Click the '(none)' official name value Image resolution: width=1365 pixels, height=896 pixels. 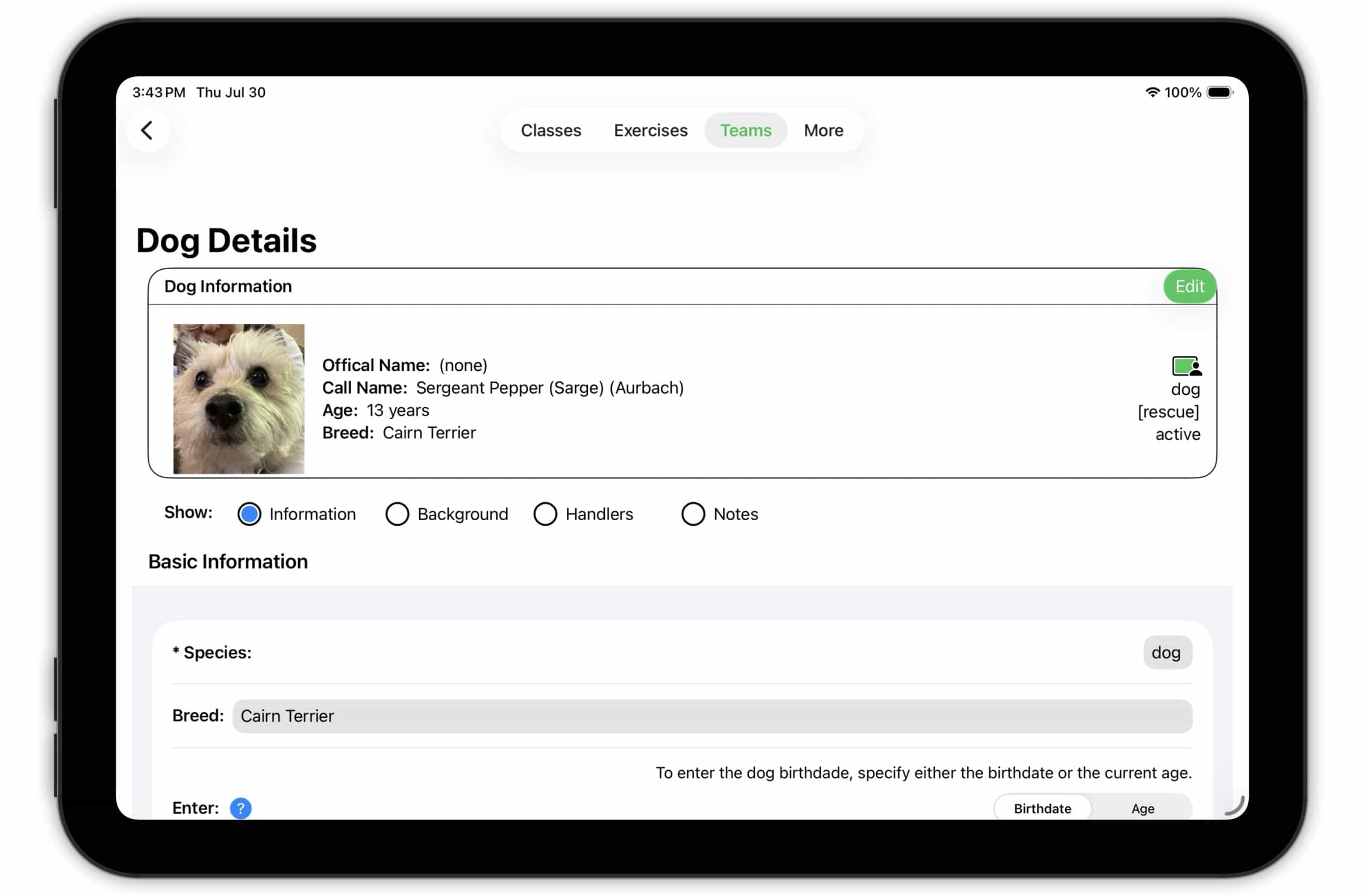[x=463, y=366]
